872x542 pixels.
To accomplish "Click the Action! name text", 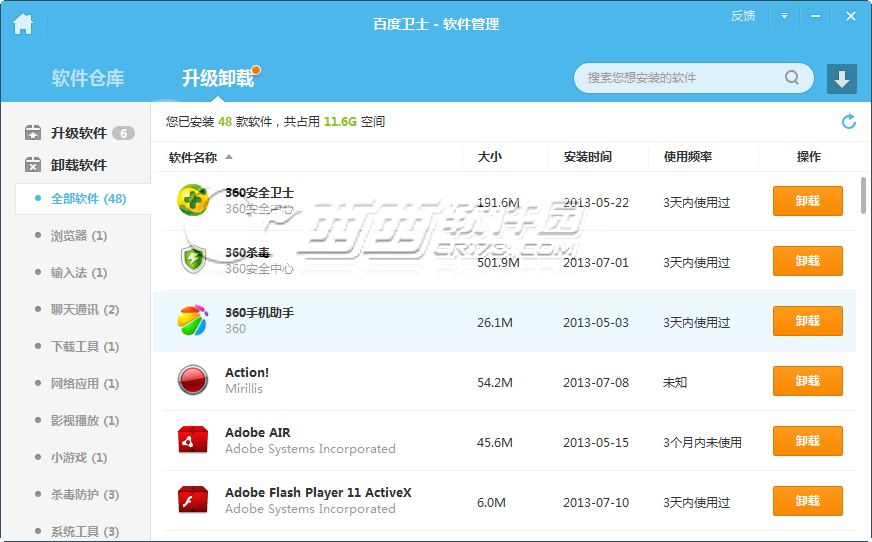I will [x=247, y=372].
